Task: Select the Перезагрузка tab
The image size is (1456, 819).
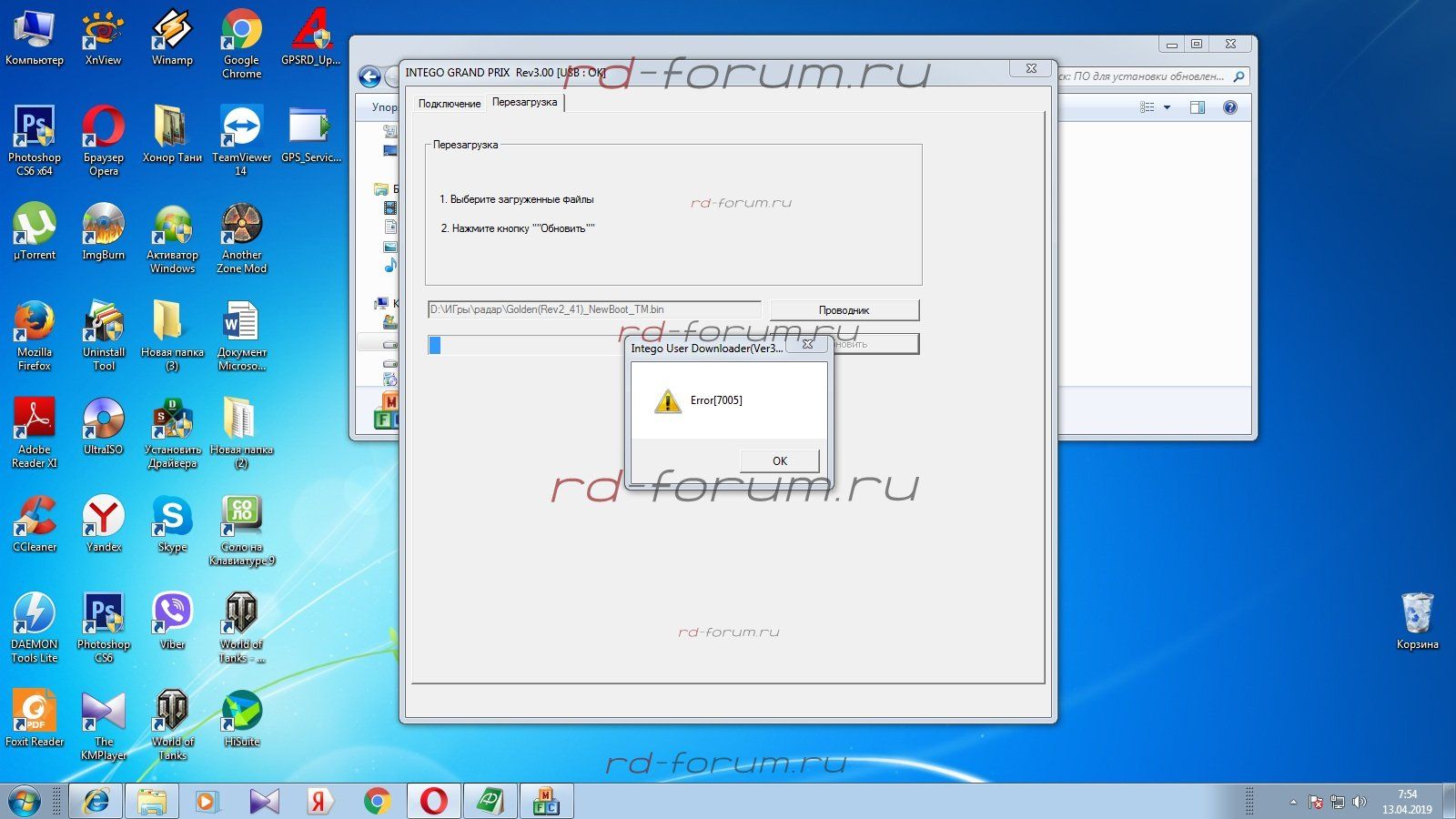Action: pyautogui.click(x=524, y=102)
